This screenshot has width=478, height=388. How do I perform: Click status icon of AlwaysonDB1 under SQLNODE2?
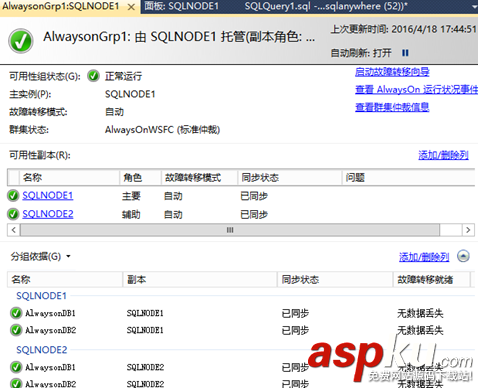(x=16, y=367)
